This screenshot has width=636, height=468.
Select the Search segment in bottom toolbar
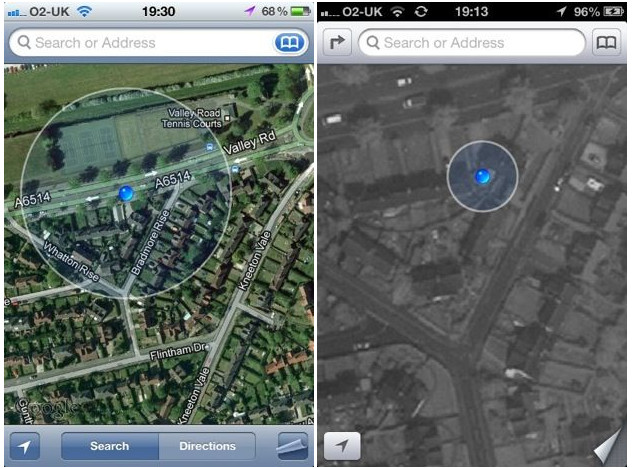tap(110, 446)
